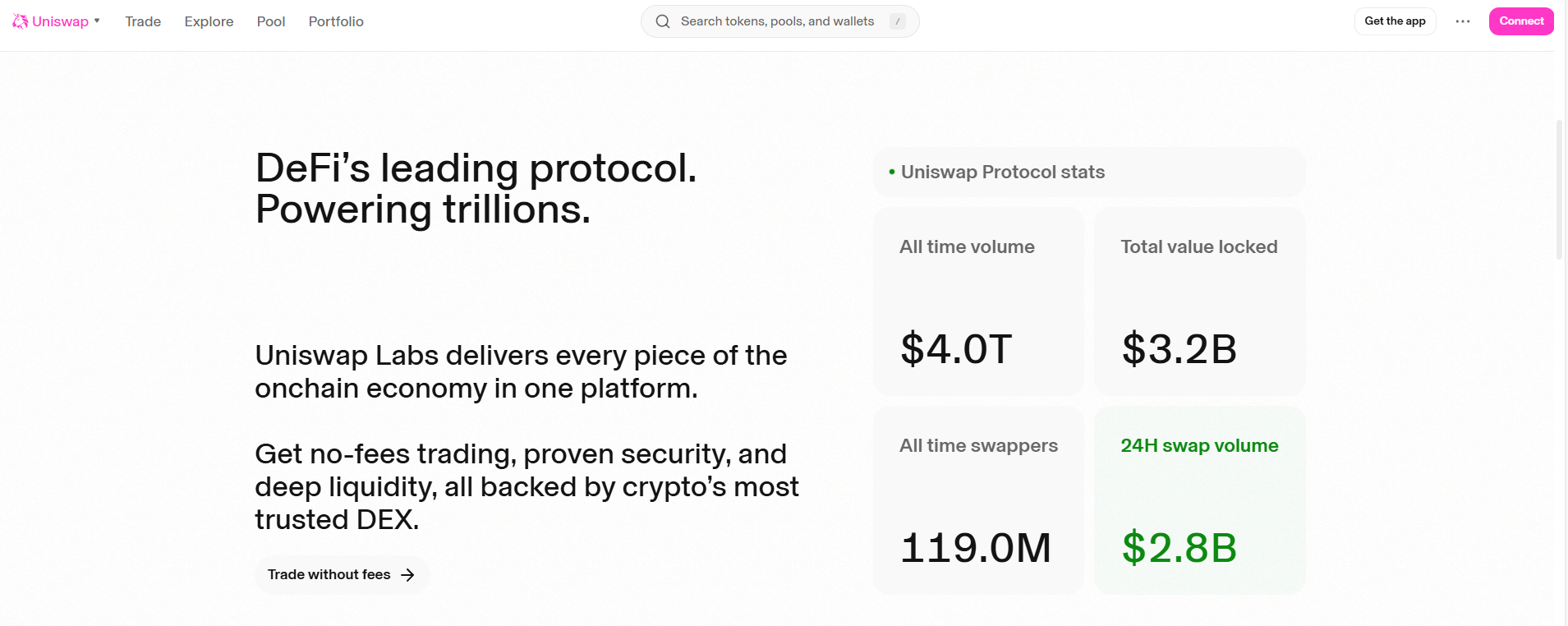Click the magnifying glass search icon
1568x626 pixels.
(663, 21)
